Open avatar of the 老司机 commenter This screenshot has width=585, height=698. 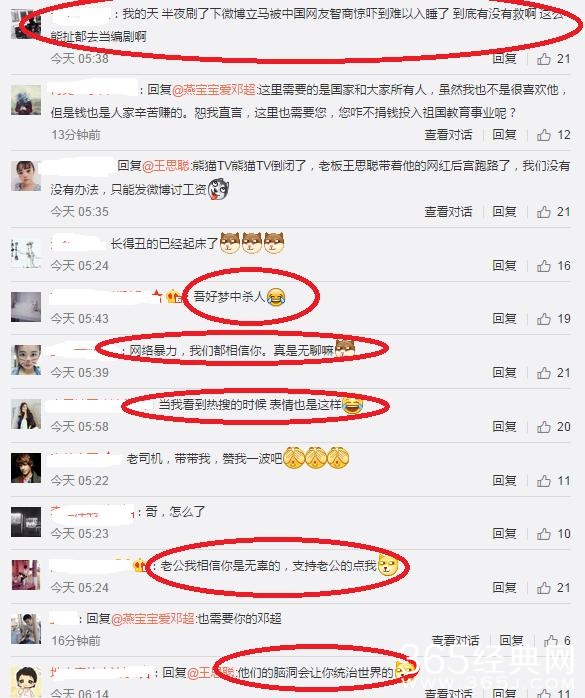26,468
